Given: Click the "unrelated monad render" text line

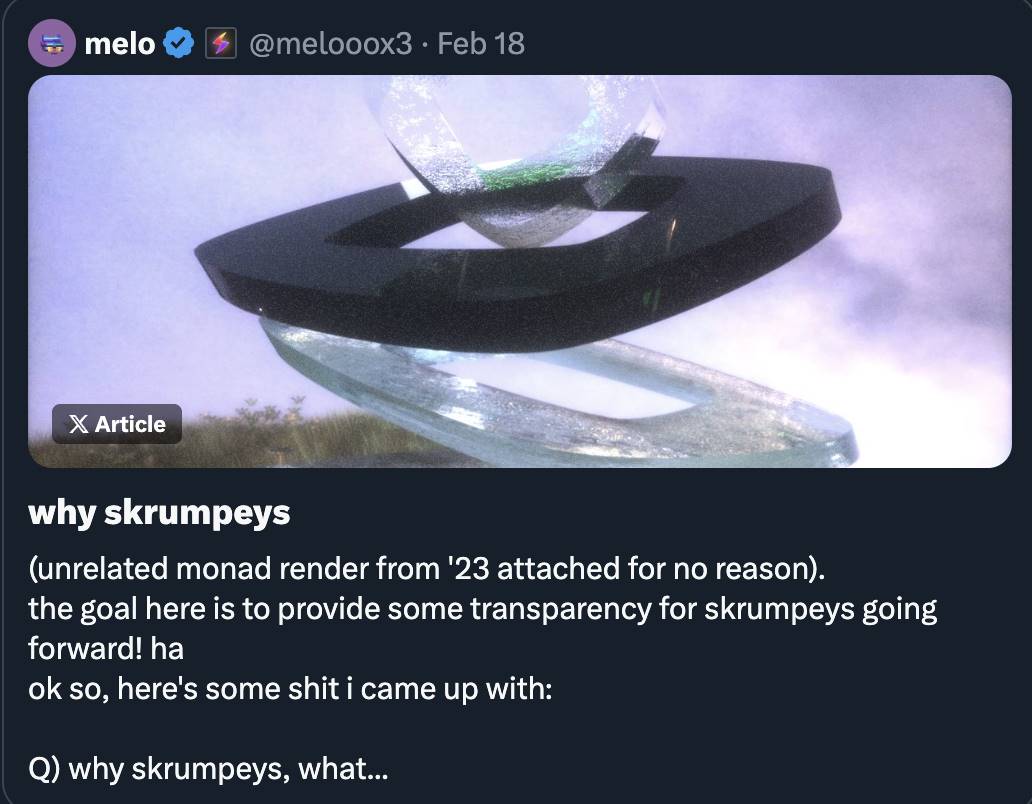Looking at the screenshot, I should click(x=427, y=569).
